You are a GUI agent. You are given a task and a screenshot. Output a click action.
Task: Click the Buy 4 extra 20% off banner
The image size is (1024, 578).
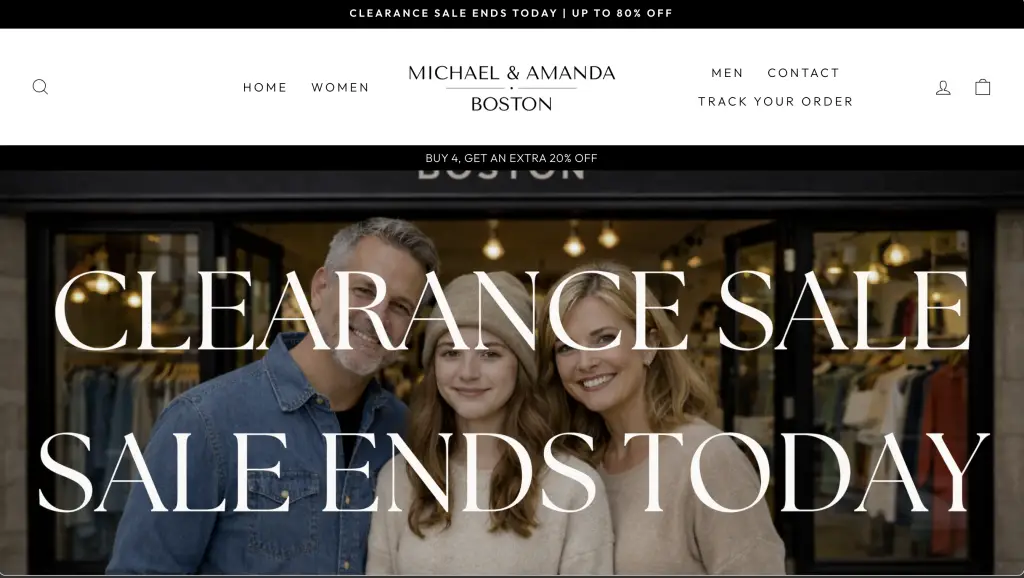pos(511,158)
